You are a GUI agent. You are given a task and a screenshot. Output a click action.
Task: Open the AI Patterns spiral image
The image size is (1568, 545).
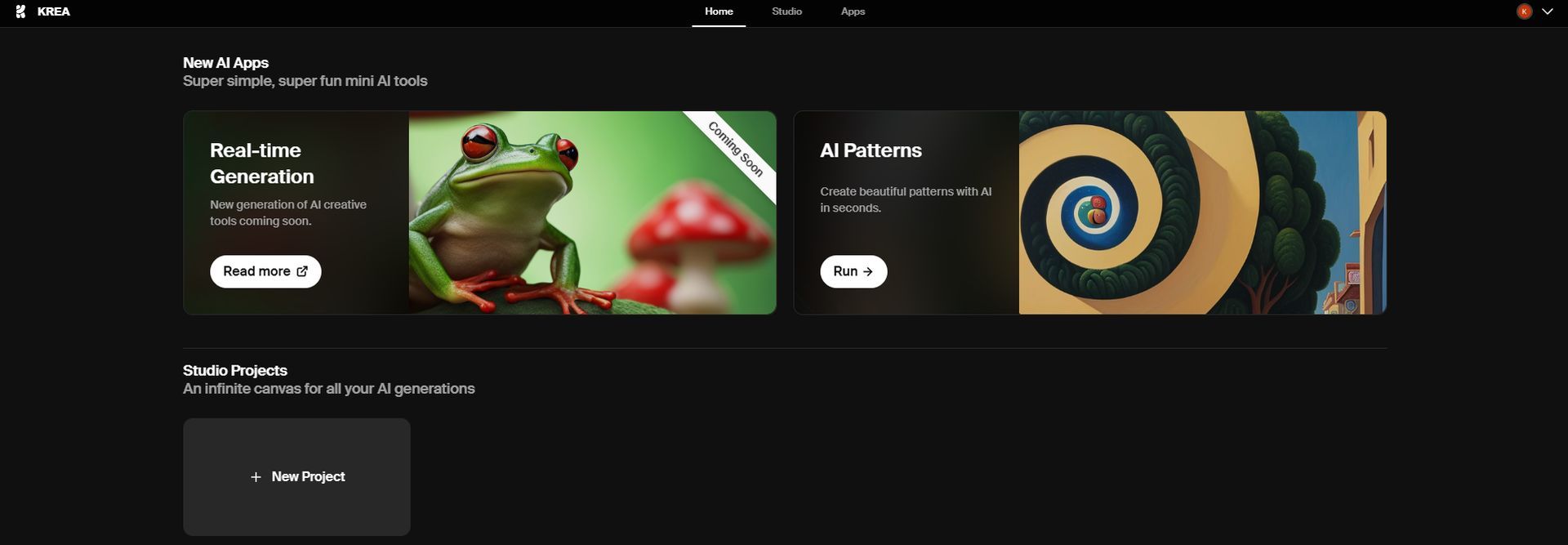click(1202, 212)
